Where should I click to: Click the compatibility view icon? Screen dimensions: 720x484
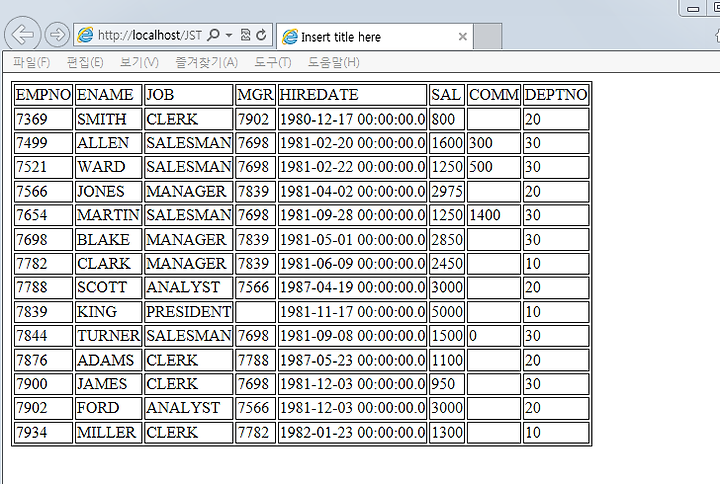coord(246,35)
